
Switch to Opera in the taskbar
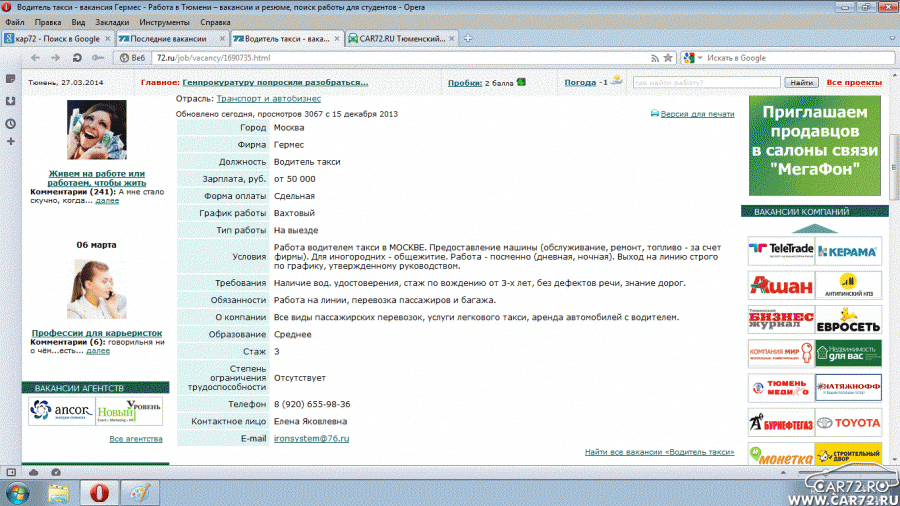click(x=99, y=493)
